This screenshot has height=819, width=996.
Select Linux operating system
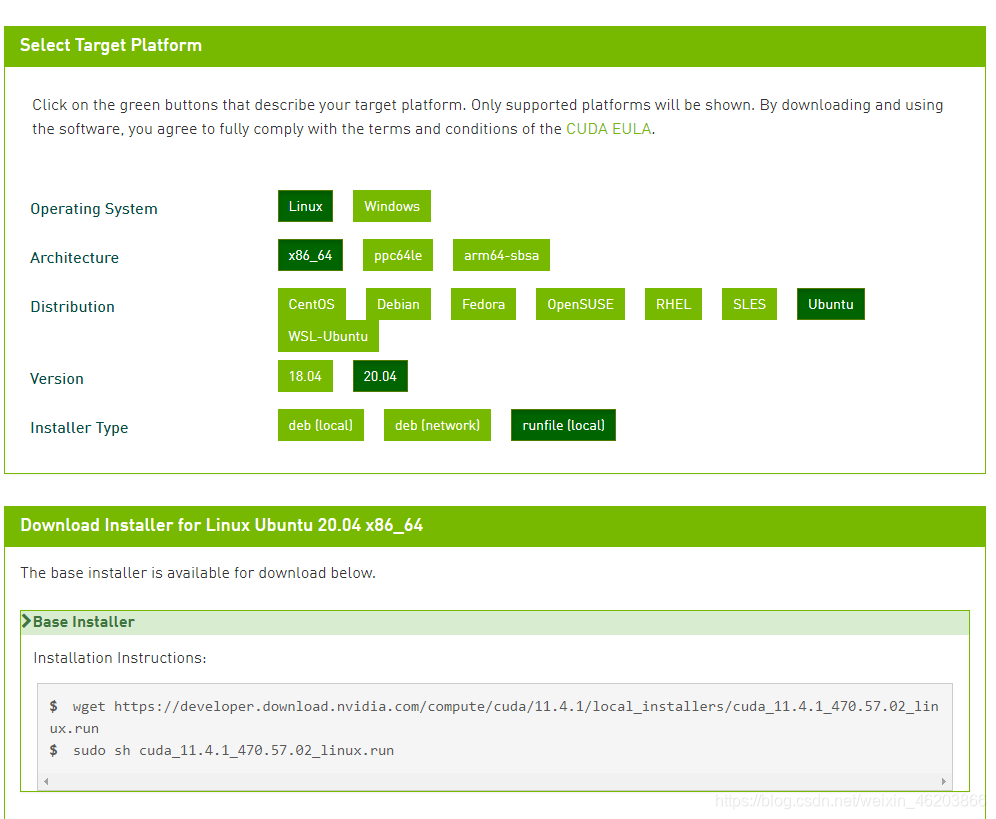[x=305, y=206]
